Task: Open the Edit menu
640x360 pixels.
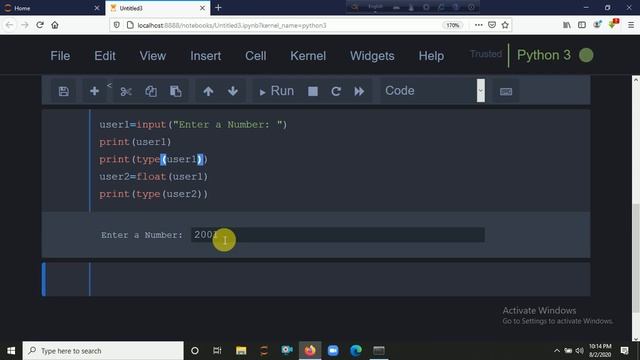Action: pos(105,56)
